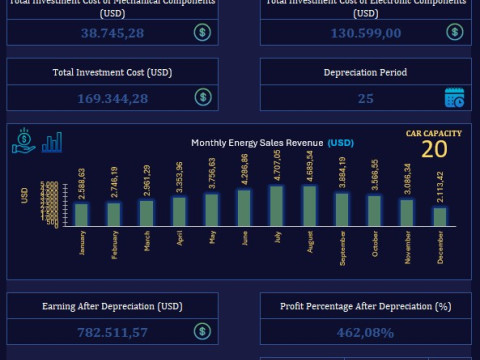Select the 169.344,28 total investment value
The height and width of the screenshot is (360, 480).
[113, 98]
